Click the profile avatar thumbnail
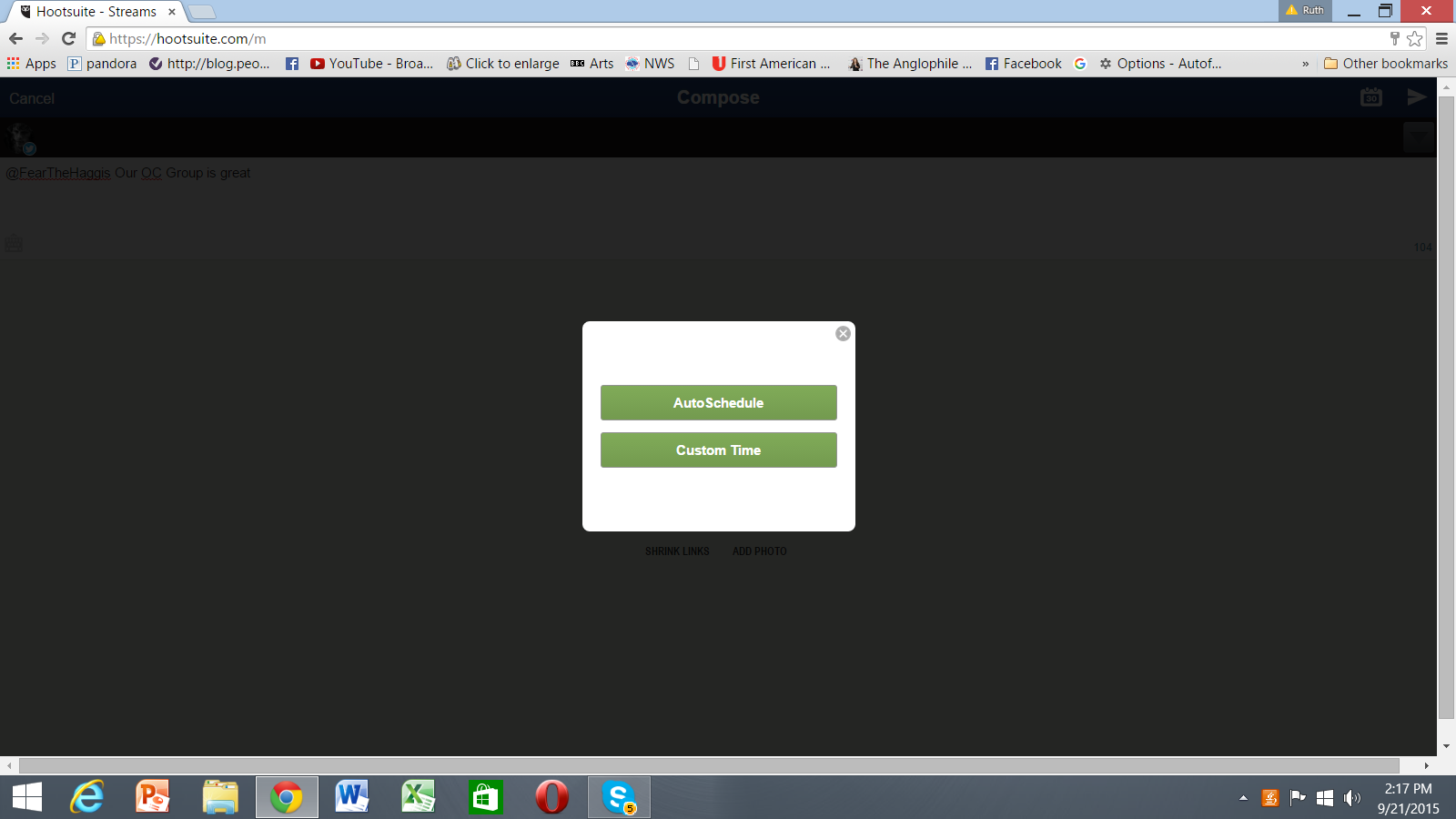The width and height of the screenshot is (1456, 819). pos(21,138)
